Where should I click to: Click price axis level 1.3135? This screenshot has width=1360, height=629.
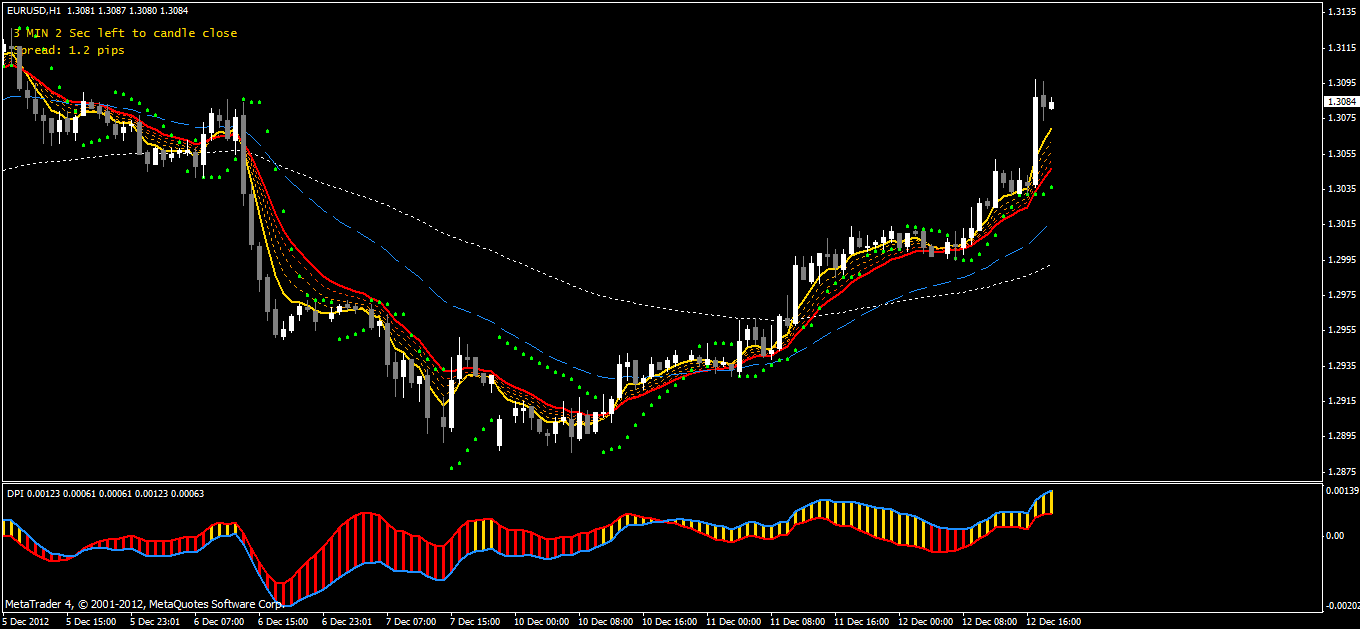[1341, 12]
